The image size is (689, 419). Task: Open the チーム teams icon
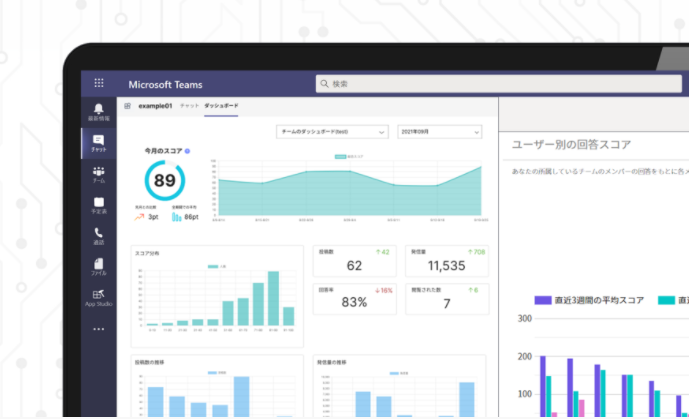click(x=98, y=175)
